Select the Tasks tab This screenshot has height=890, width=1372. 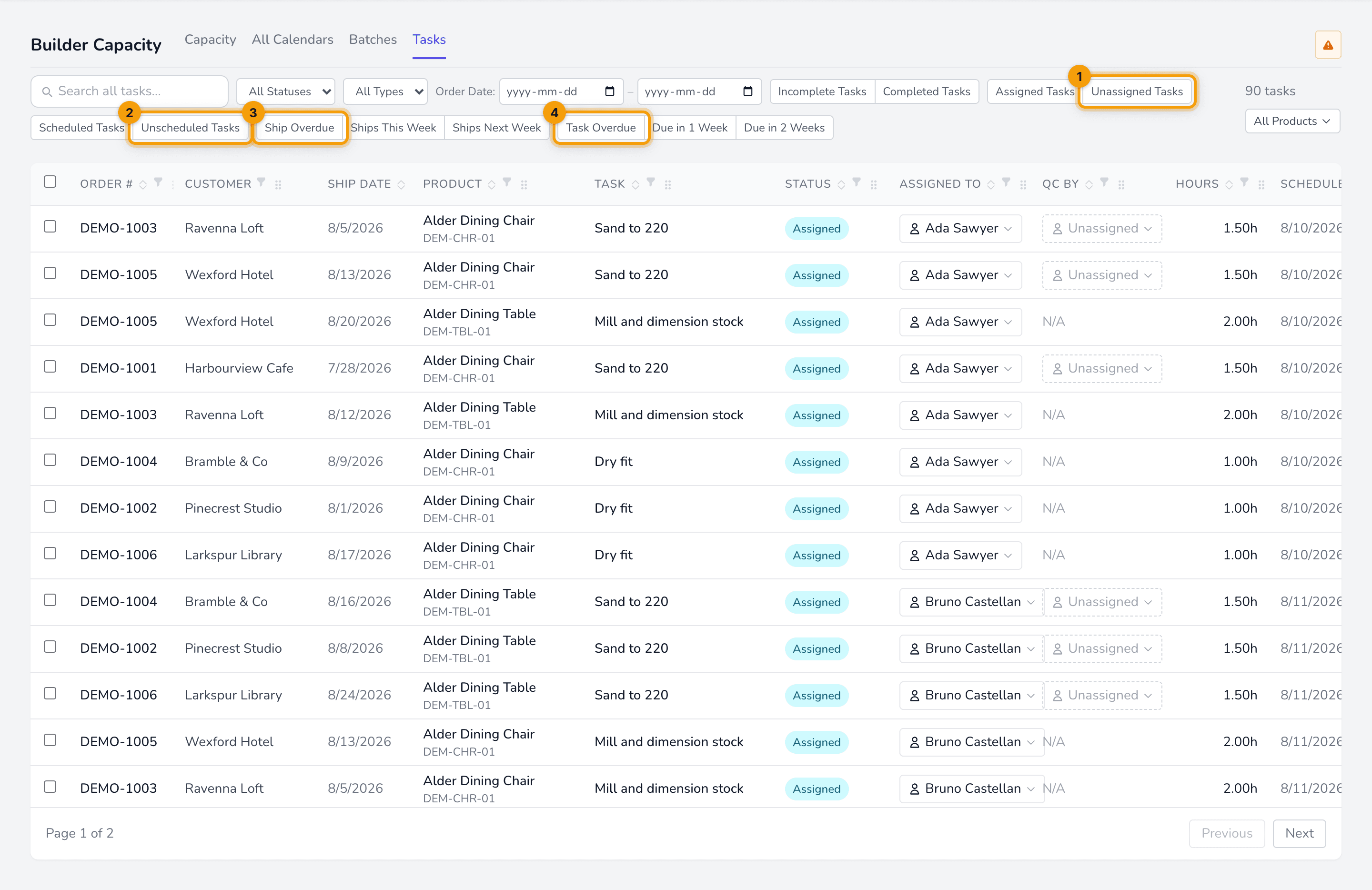click(x=429, y=39)
